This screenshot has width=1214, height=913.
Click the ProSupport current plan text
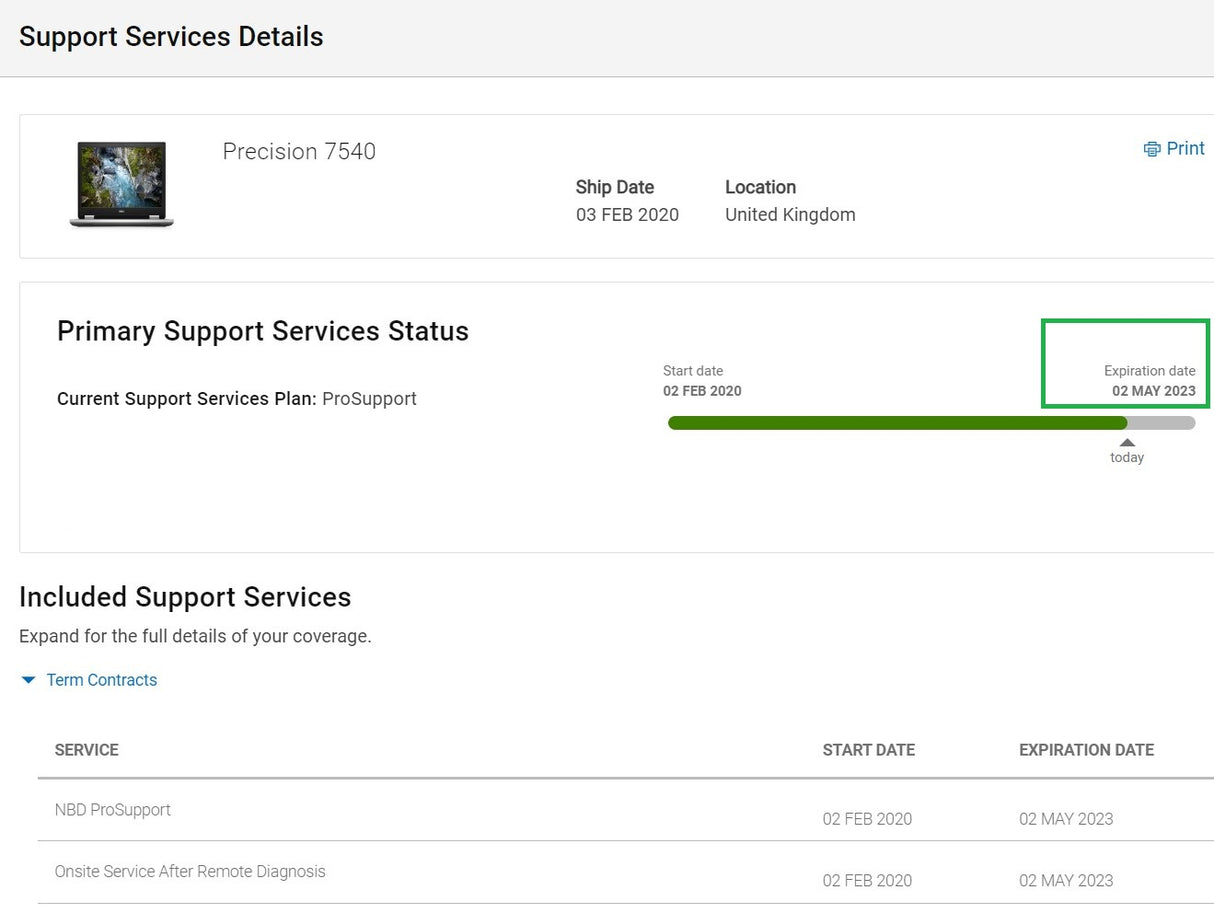point(369,399)
